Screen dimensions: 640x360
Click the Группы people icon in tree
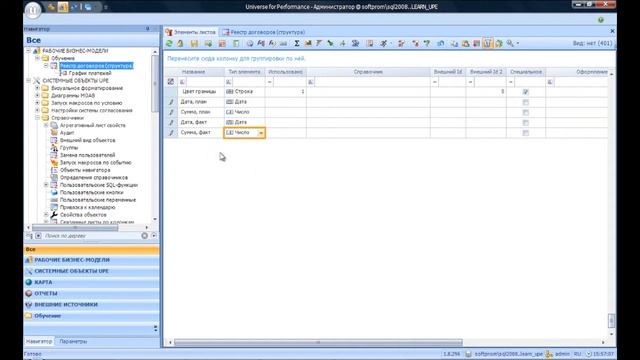click(54, 148)
